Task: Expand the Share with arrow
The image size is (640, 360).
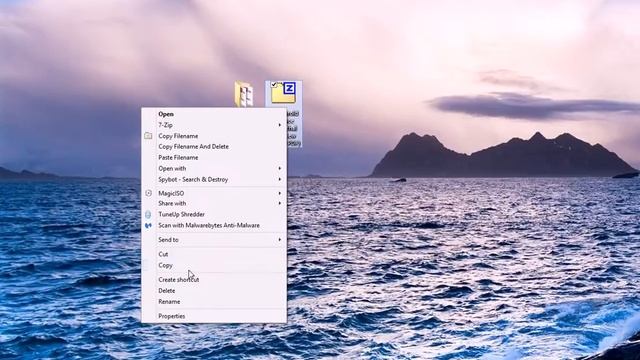Action: tap(280, 203)
